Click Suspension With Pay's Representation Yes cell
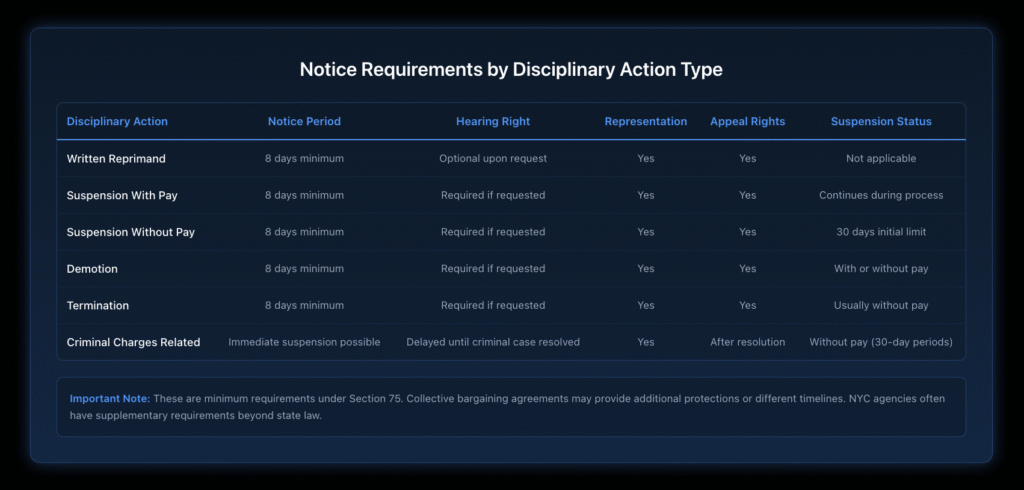This screenshot has width=1024, height=490. point(646,195)
